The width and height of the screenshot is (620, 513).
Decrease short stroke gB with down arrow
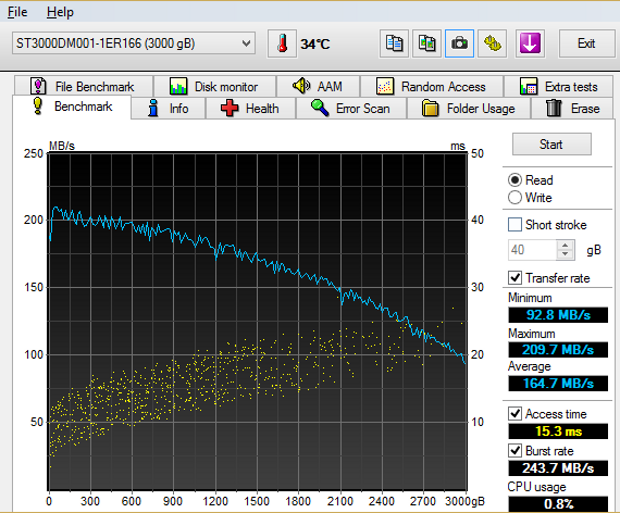(566, 254)
